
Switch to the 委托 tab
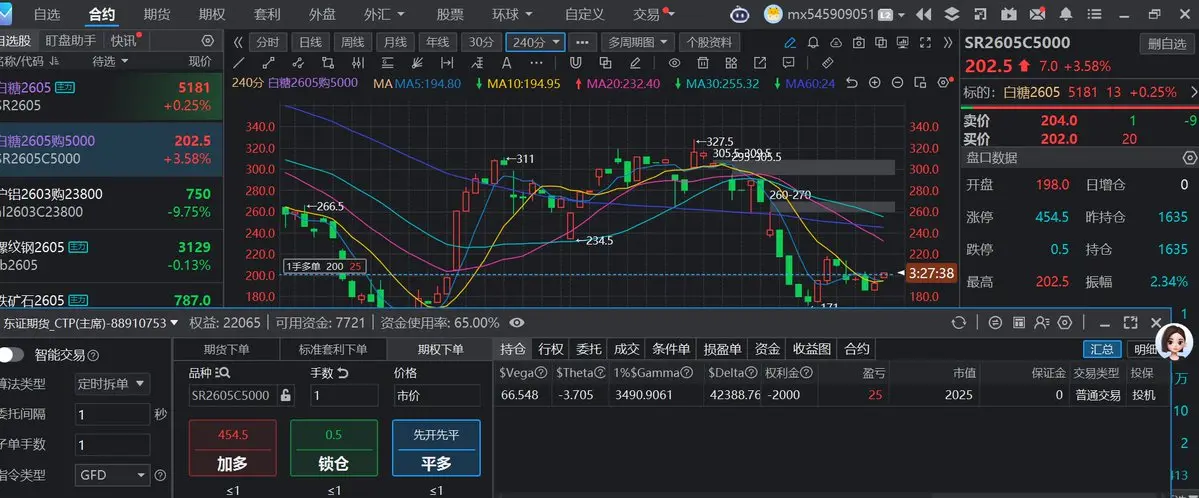coord(588,350)
